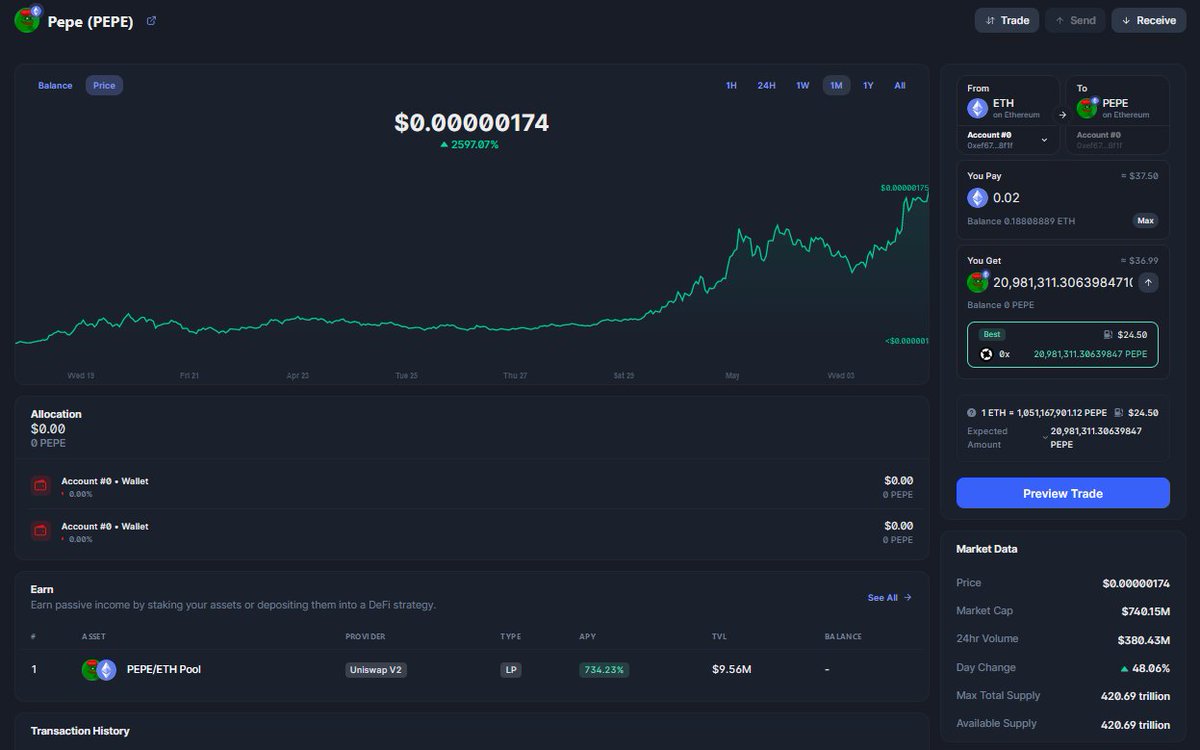Click the 0x provider logo
Viewport: 1200px width, 750px height.
[x=987, y=354]
